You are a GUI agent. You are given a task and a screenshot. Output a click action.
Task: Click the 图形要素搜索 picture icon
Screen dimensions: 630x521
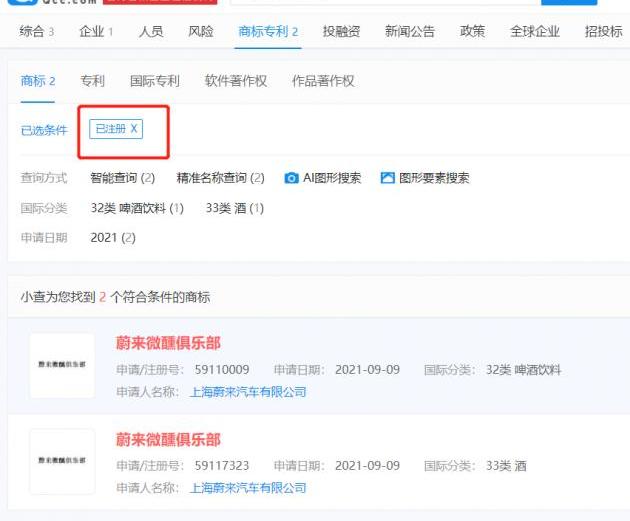tap(387, 178)
